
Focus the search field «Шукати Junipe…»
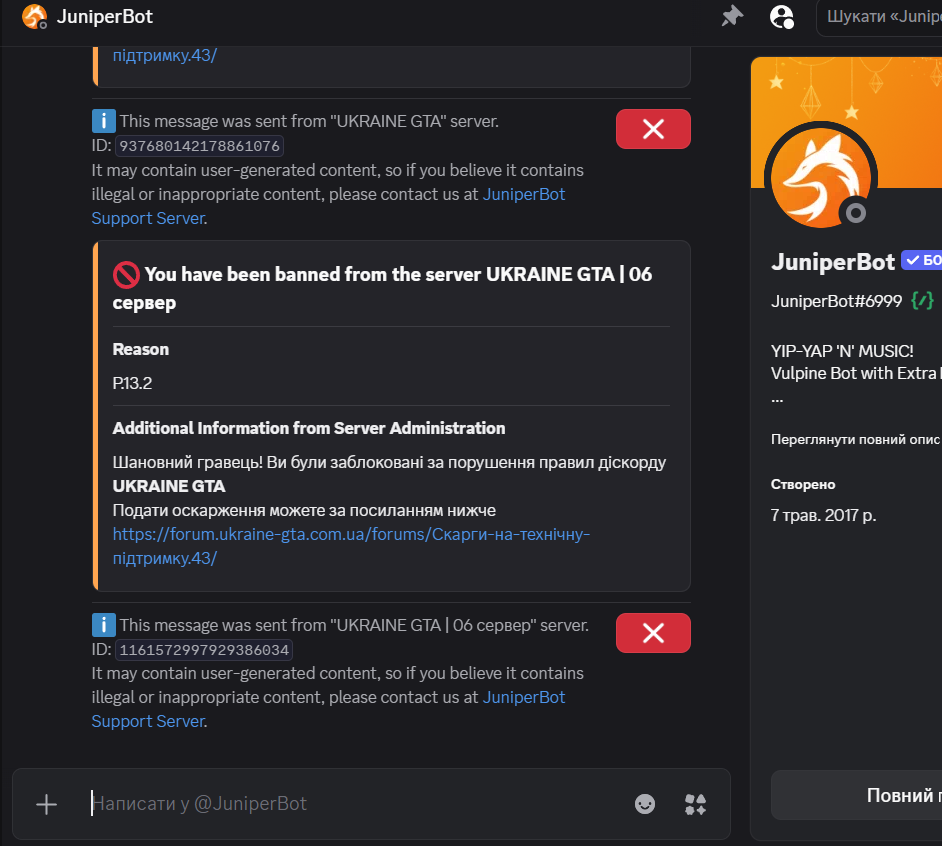879,17
